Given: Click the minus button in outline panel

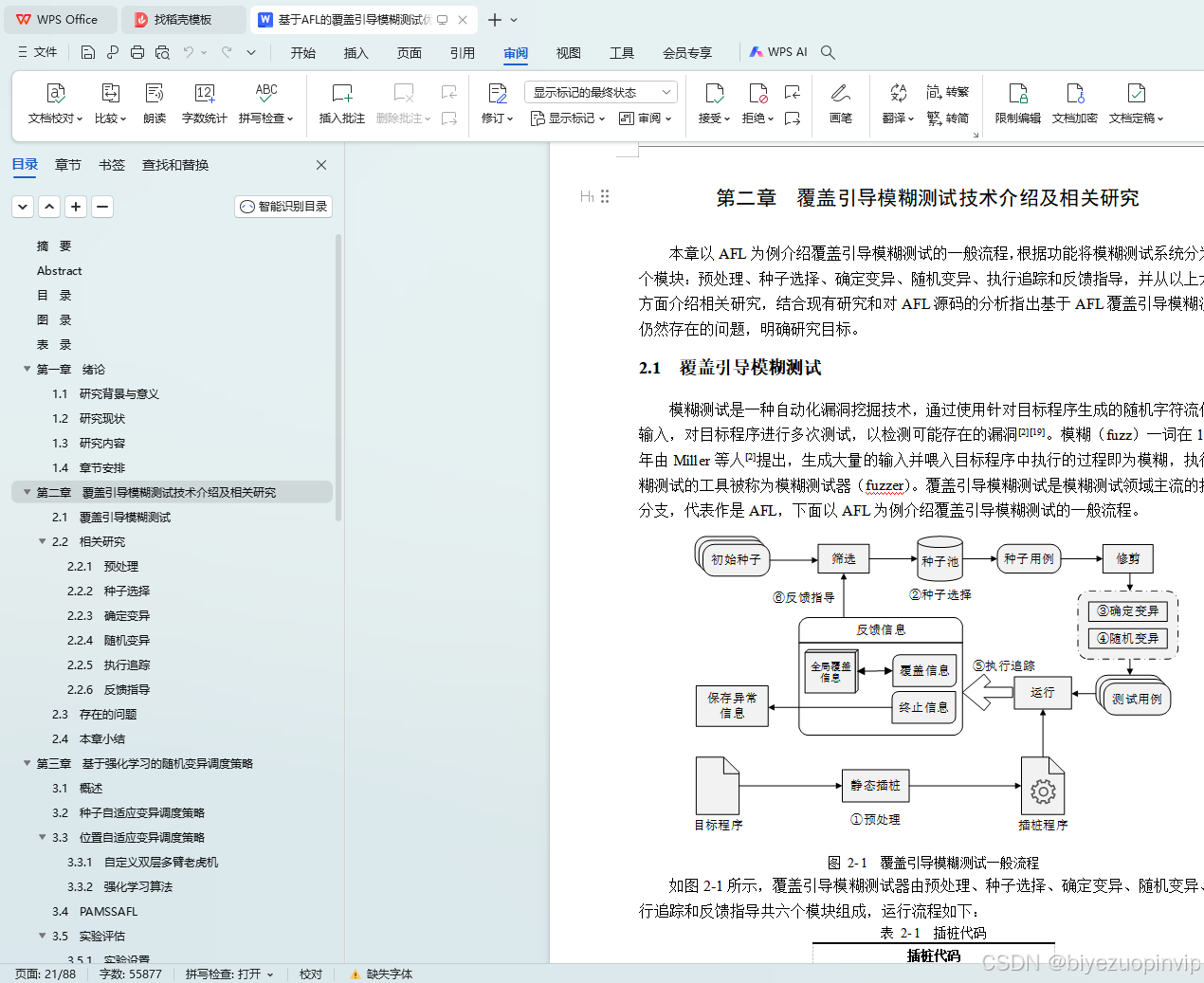Looking at the screenshot, I should pos(102,206).
